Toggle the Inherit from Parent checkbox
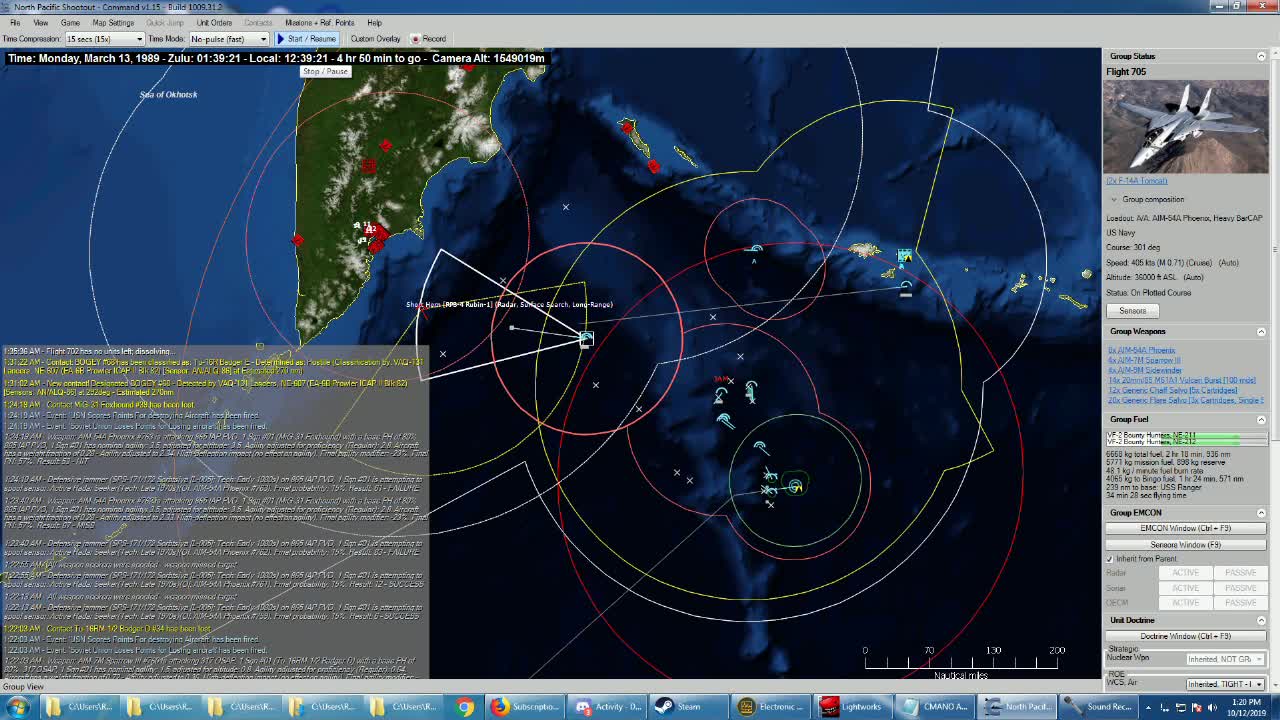The width and height of the screenshot is (1280, 720). point(1110,559)
